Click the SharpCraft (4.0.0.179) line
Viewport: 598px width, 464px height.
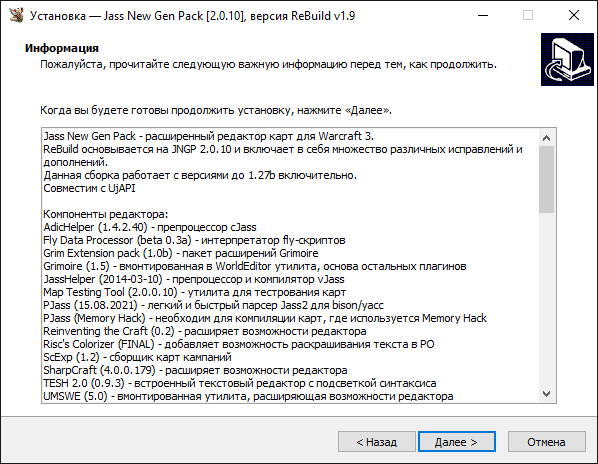195,370
